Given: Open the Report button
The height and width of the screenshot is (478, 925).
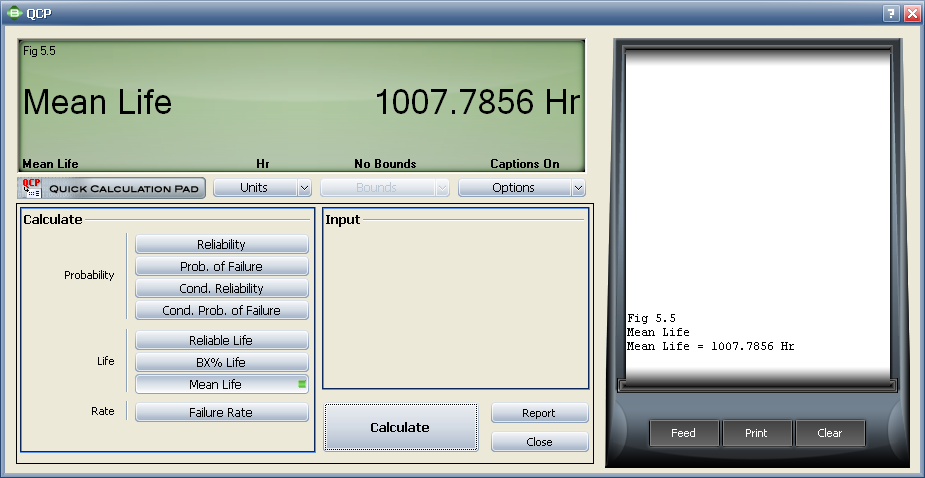Looking at the screenshot, I should (x=539, y=413).
